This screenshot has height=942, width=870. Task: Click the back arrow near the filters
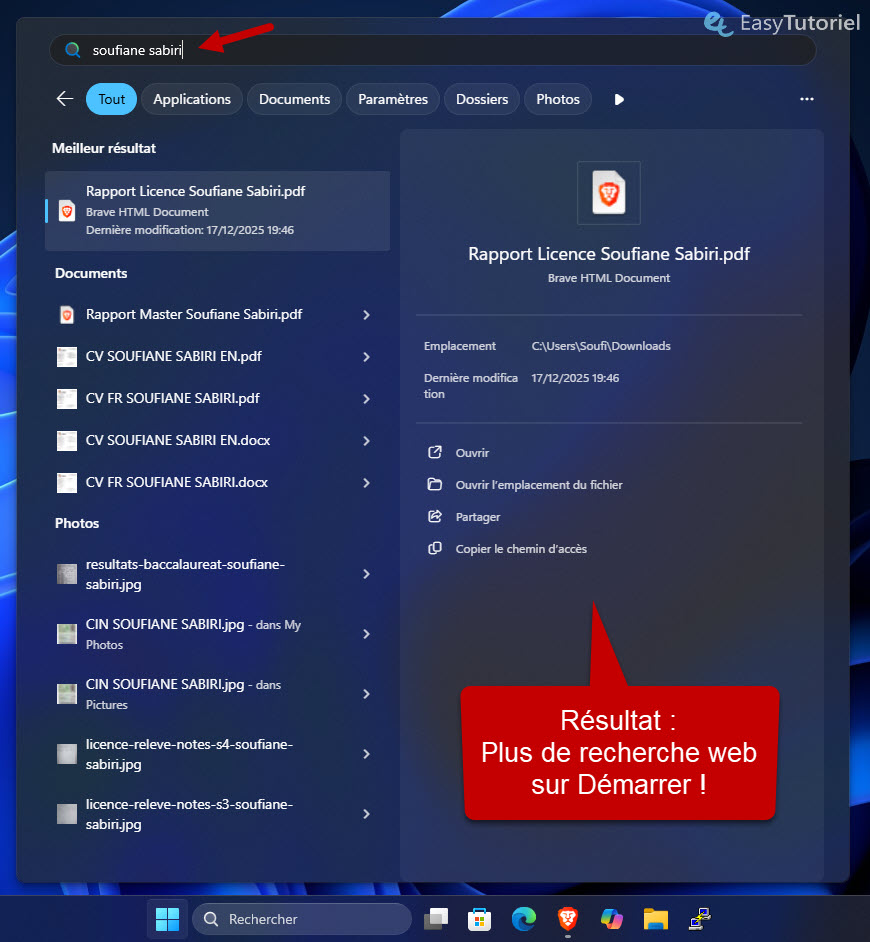(x=64, y=99)
